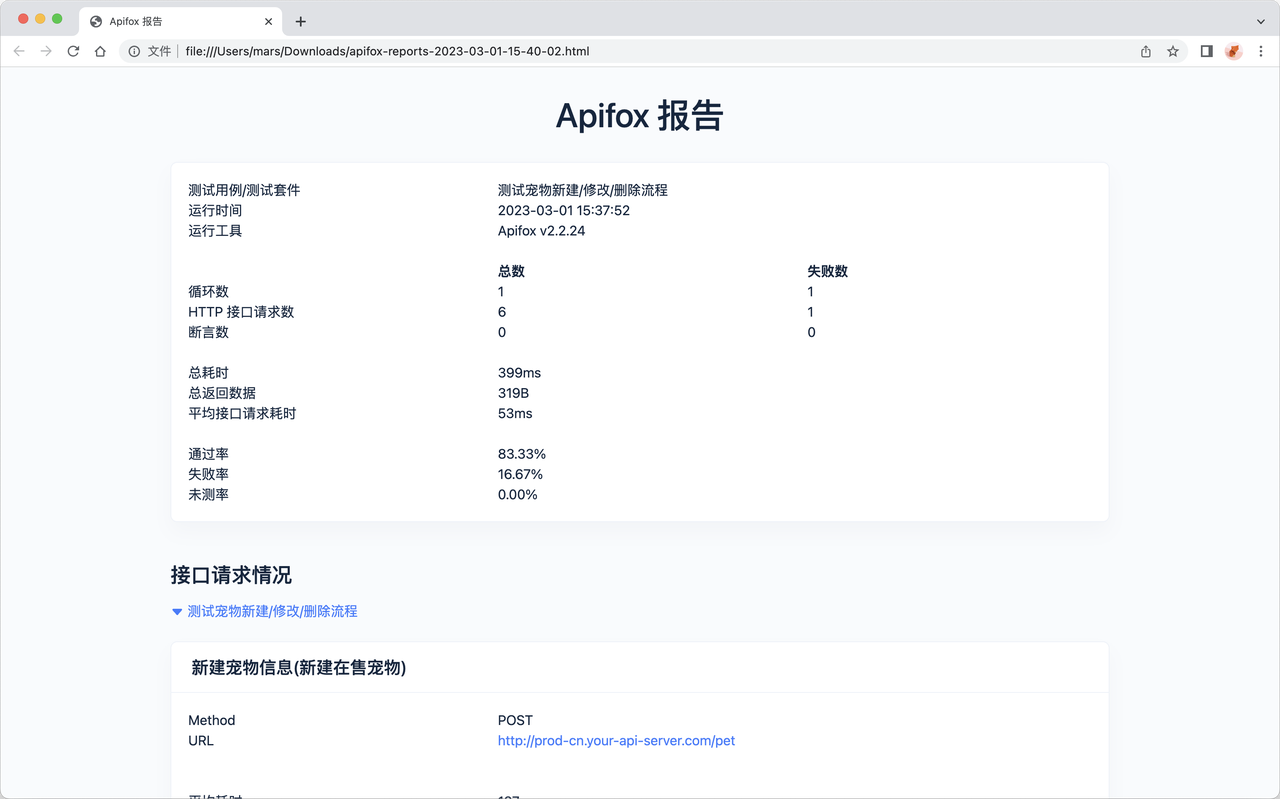This screenshot has width=1280, height=799.
Task: Click the address bar URL field
Action: (655, 51)
